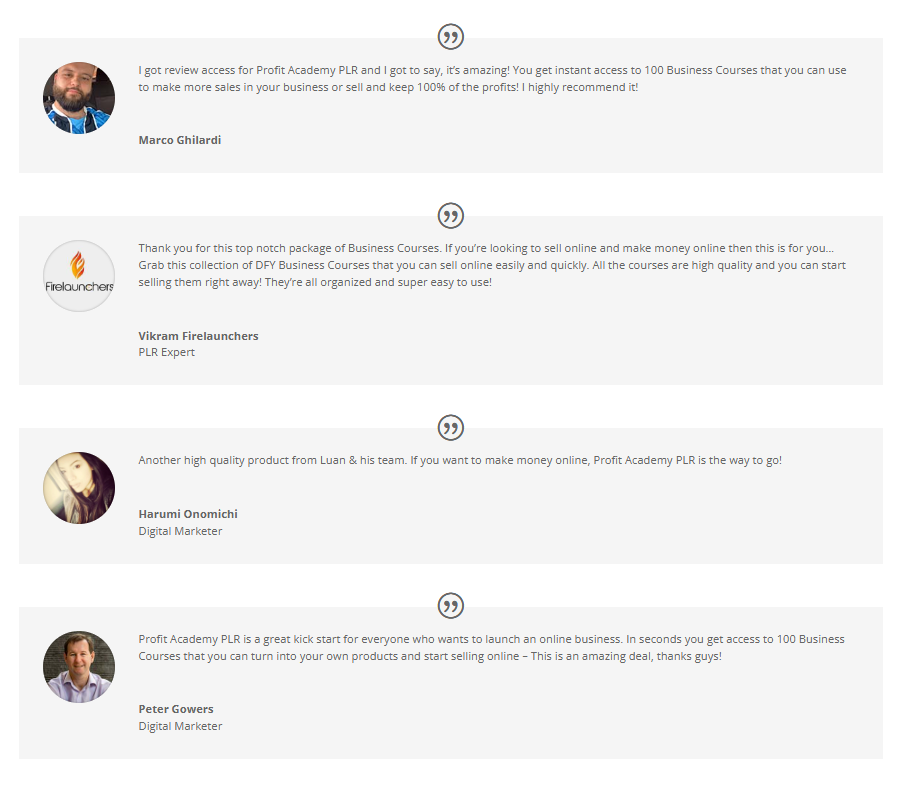
Task: Click 'Digital Marketer' under Peter Gowers
Action: 180,726
